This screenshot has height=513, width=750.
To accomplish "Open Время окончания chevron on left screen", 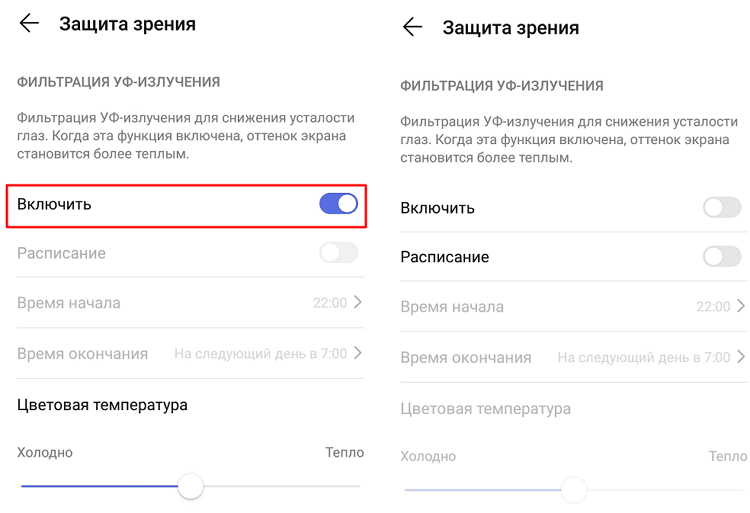I will pyautogui.click(x=357, y=353).
